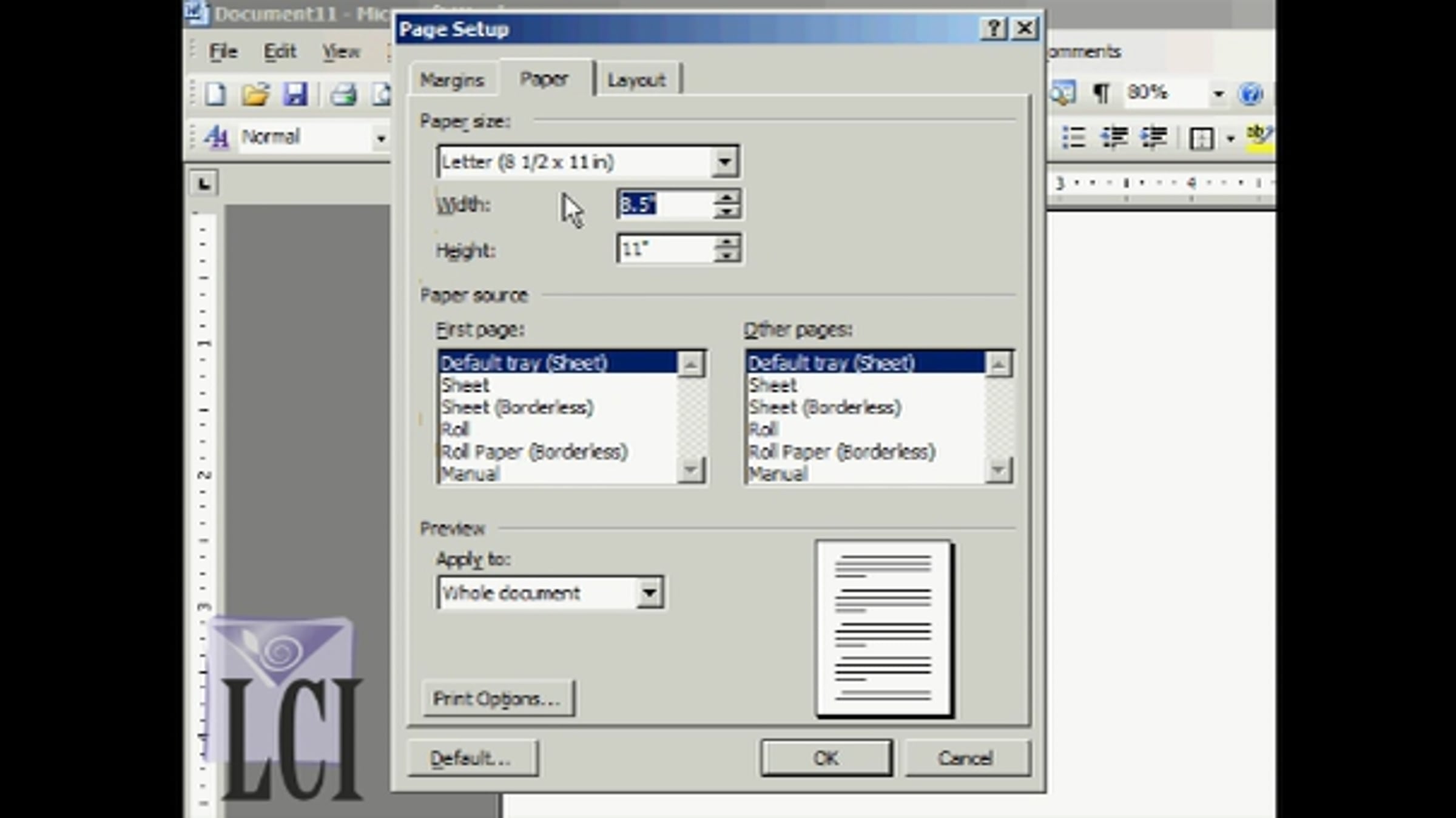
Task: Select Roll in First page list
Action: coord(455,429)
